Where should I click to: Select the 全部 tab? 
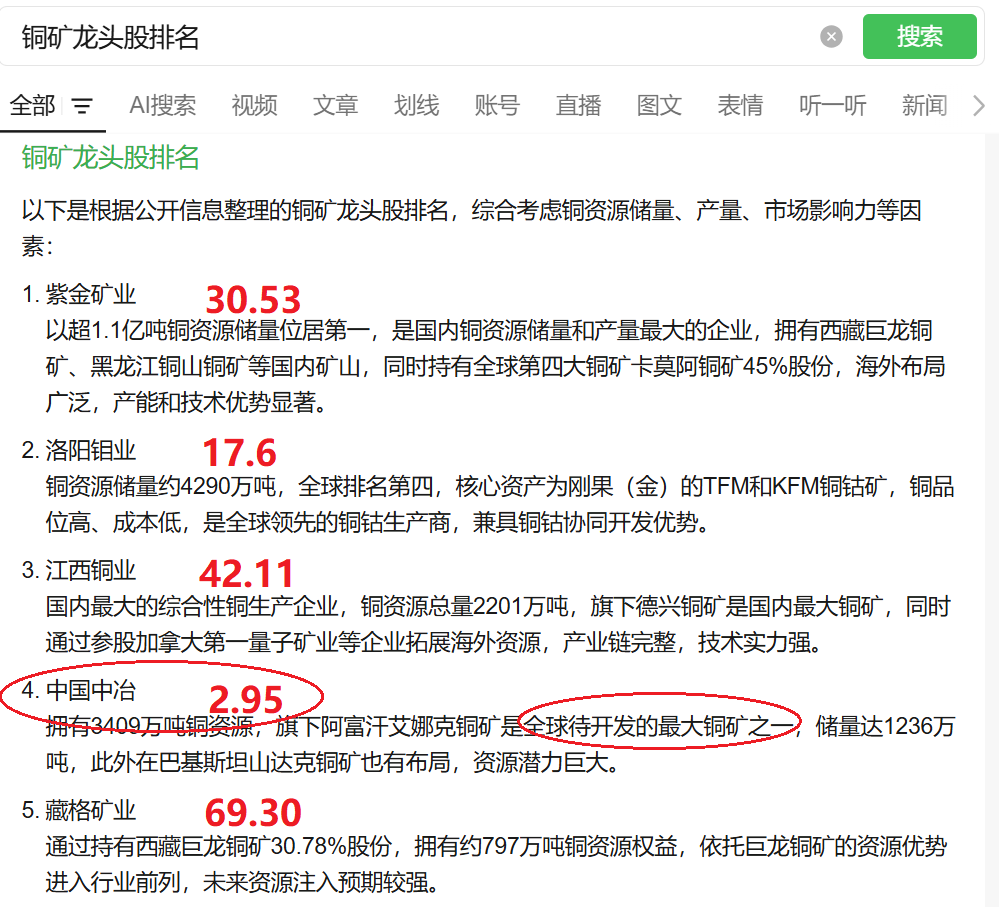32,106
